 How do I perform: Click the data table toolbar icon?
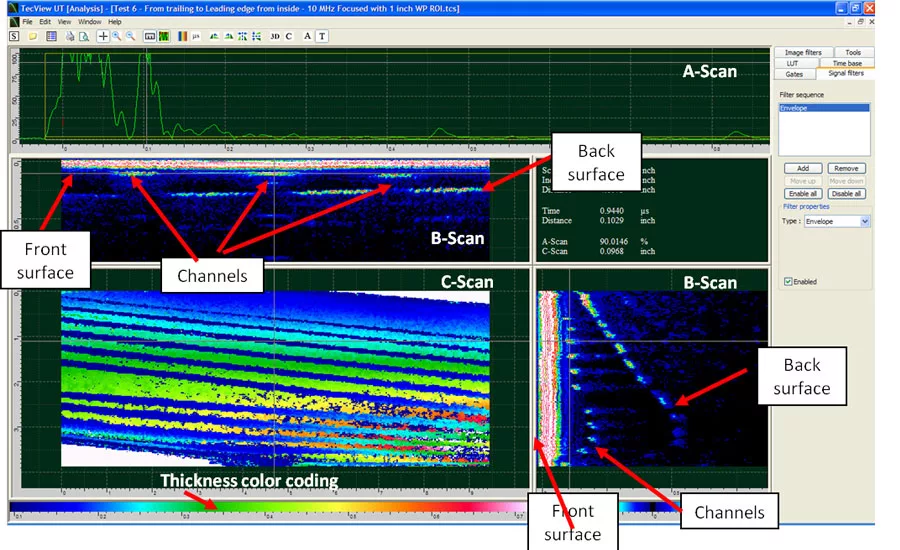pyautogui.click(x=51, y=36)
